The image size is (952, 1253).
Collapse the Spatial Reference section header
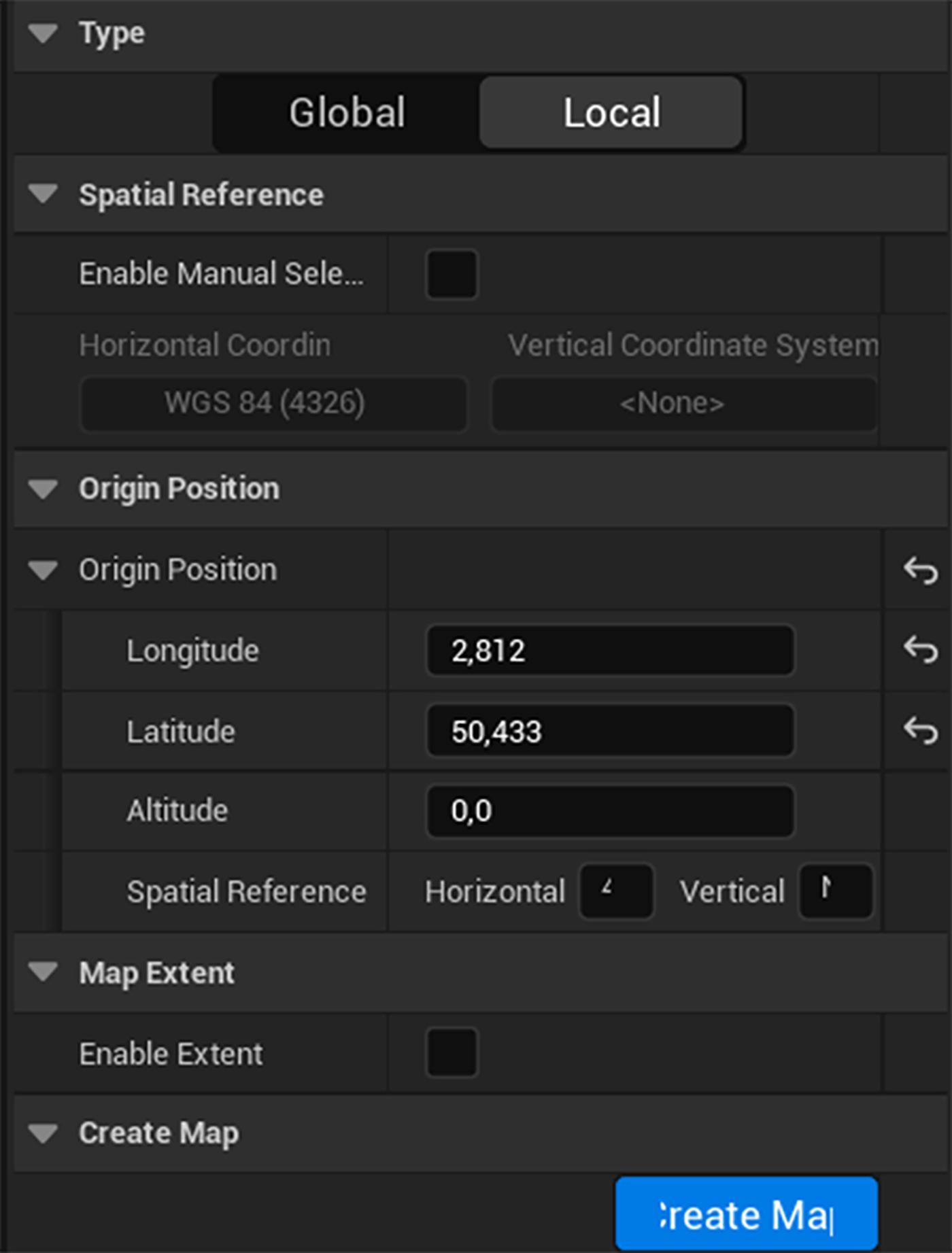point(44,194)
